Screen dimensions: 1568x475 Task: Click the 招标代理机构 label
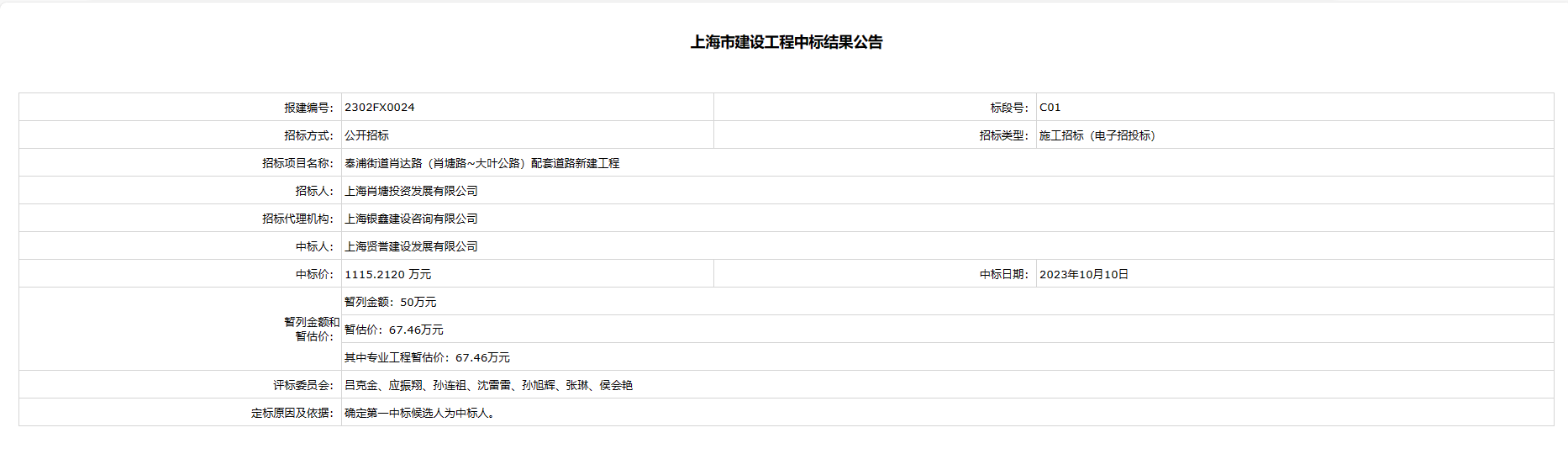point(297,219)
